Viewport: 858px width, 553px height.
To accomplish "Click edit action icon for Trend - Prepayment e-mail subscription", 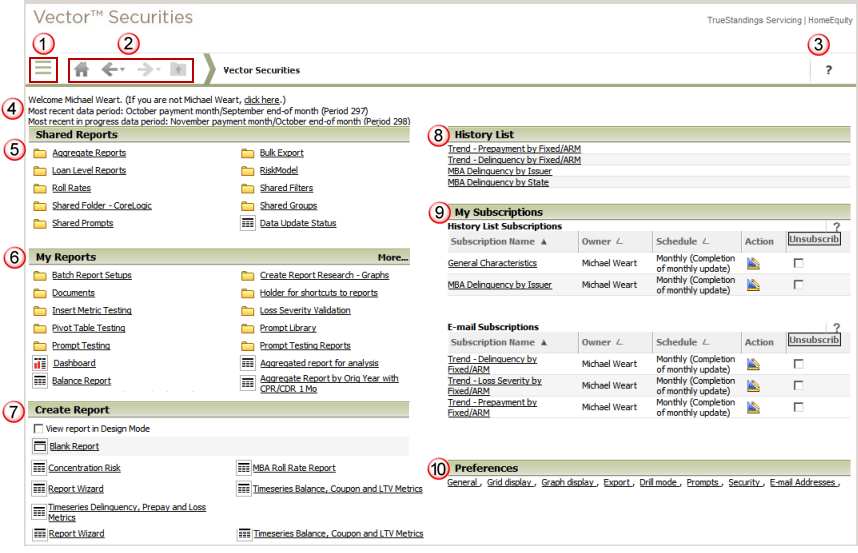I will point(753,407).
